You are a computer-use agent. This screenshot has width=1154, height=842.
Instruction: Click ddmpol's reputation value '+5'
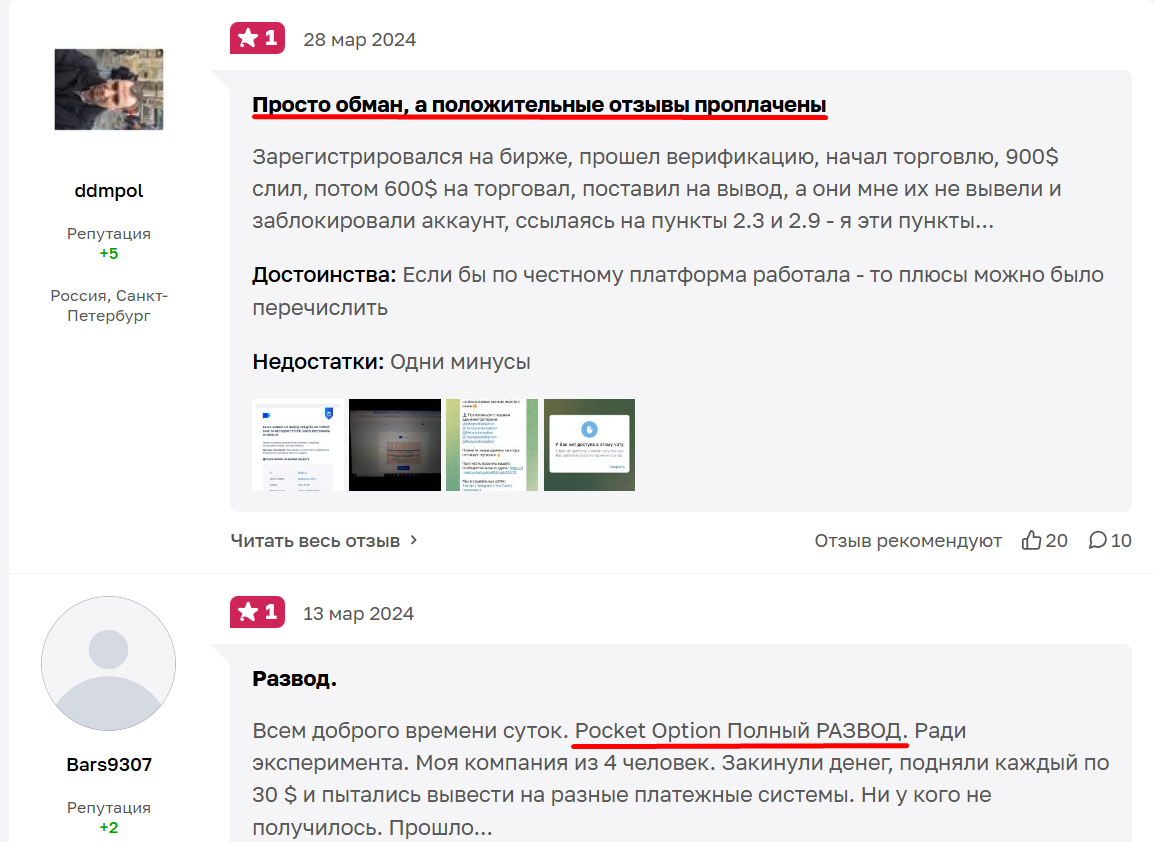pos(109,254)
